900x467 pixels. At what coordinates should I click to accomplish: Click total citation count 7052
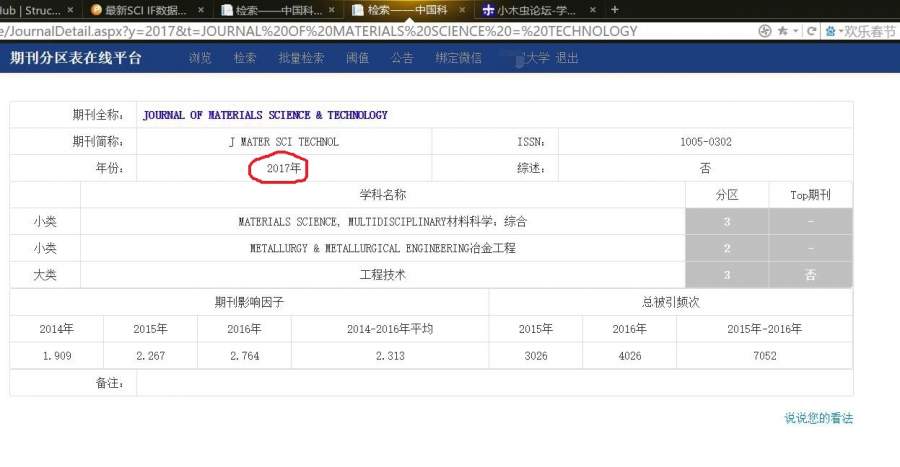(x=765, y=356)
